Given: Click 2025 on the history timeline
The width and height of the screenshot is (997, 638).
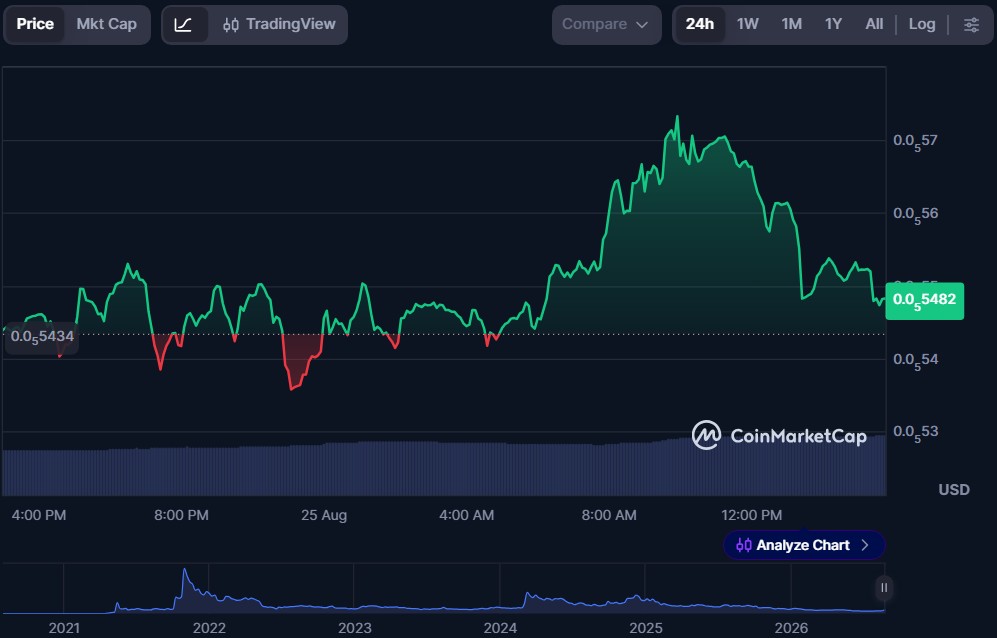Looking at the screenshot, I should [645, 628].
